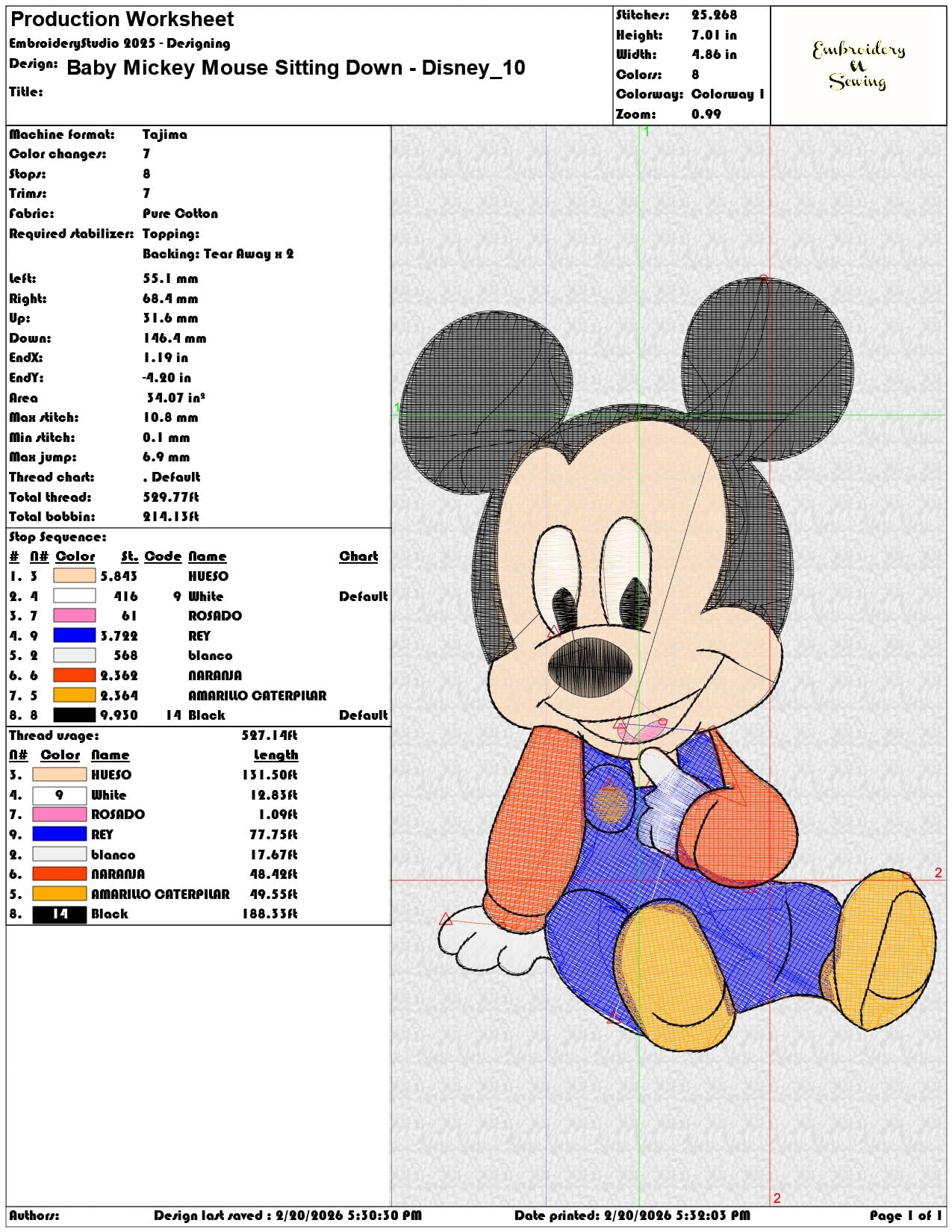Click the Stitches value '25.268'
Viewport: 952px width, 1232px height.
click(x=714, y=15)
